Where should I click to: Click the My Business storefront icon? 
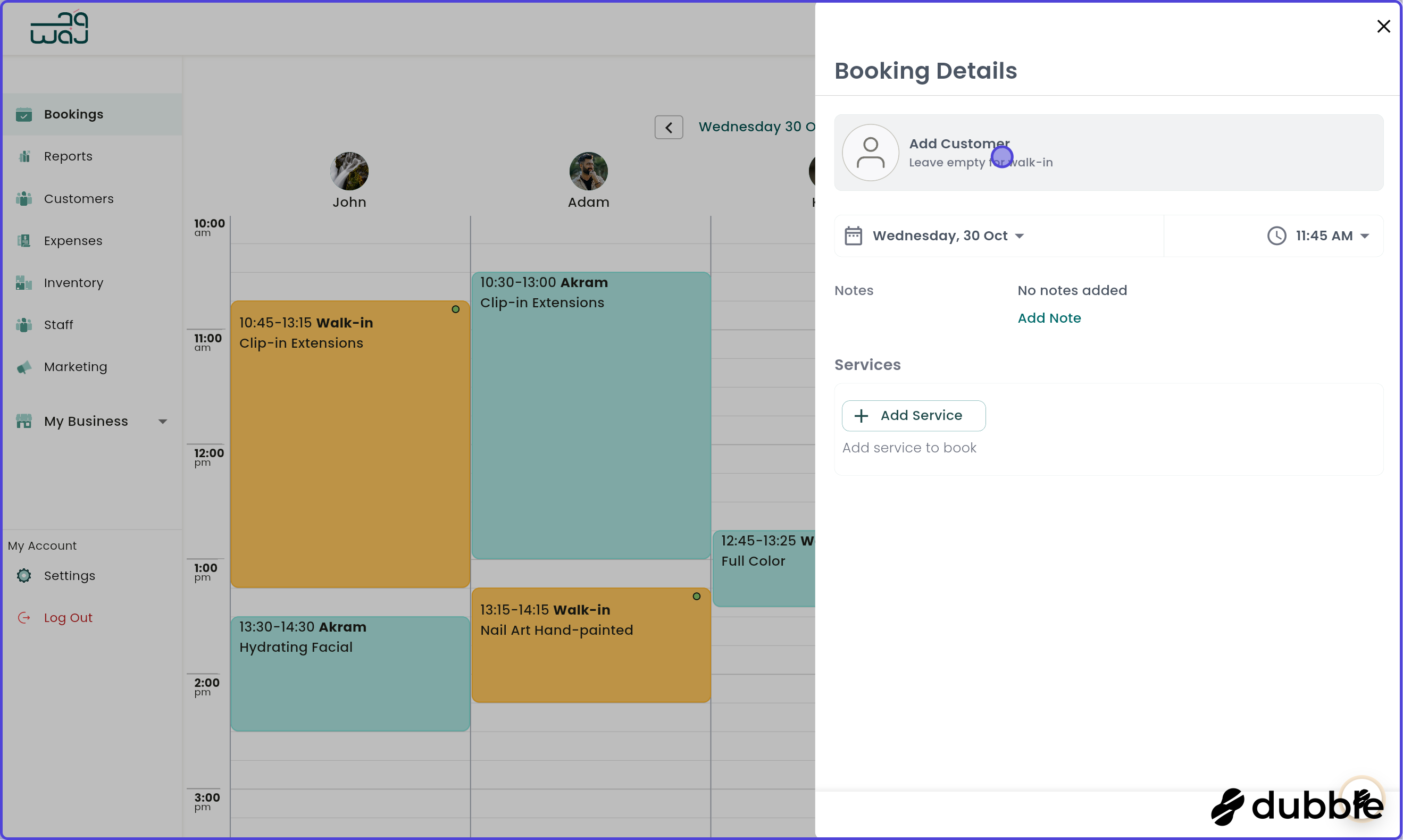pos(24,421)
